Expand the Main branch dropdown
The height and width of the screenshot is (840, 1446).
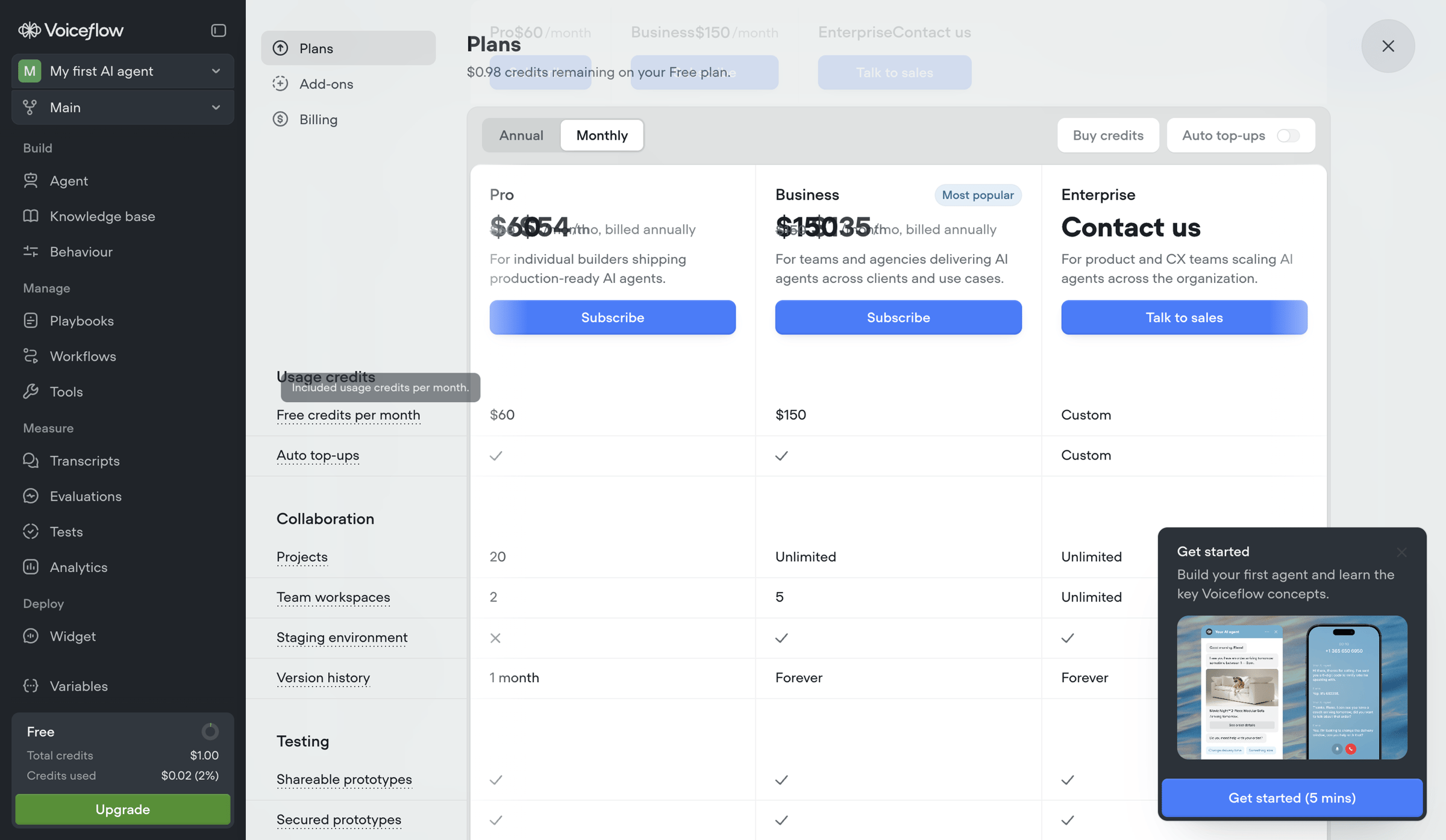coord(123,107)
